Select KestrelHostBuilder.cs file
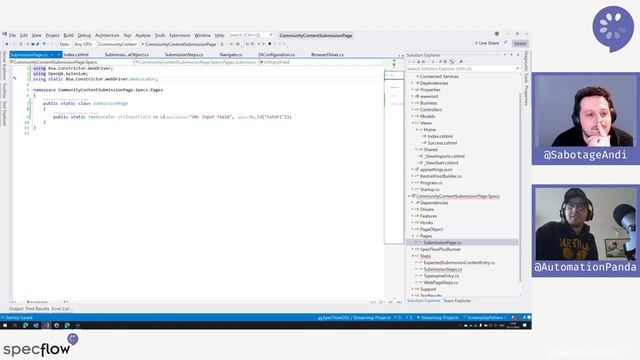 click(x=441, y=176)
